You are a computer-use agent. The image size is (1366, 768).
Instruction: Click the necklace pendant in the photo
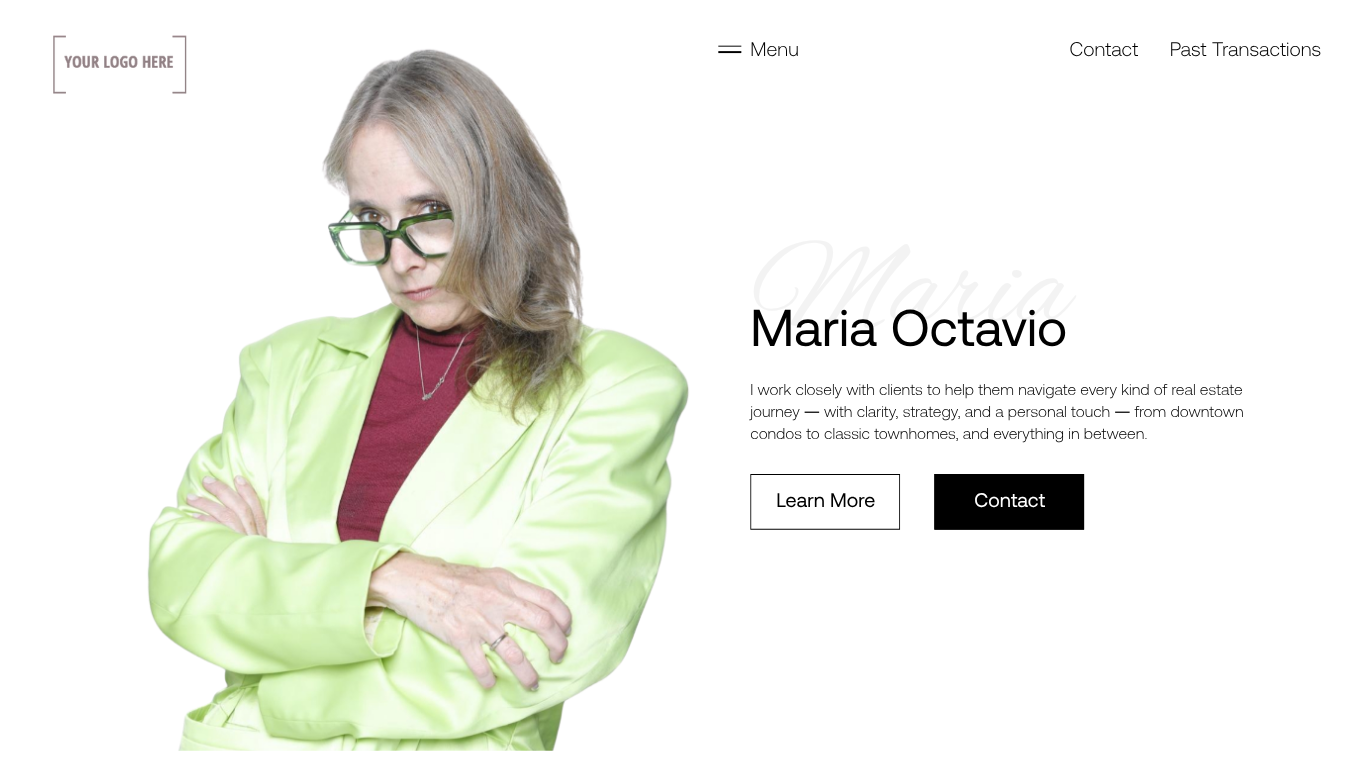tap(430, 394)
